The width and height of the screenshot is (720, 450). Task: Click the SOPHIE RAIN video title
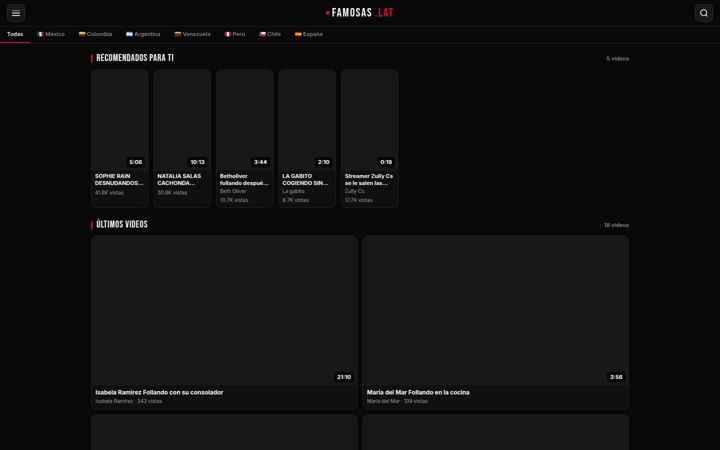[x=119, y=180]
